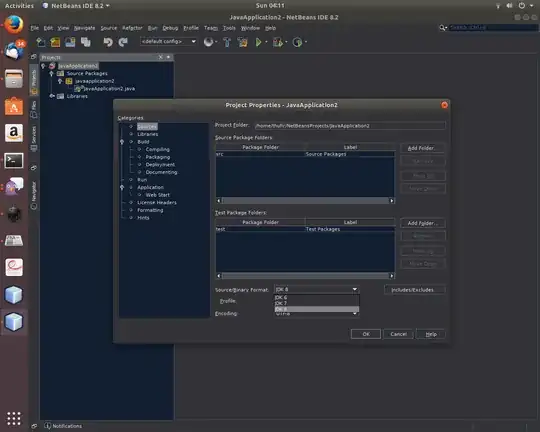Launch Amazon from the dock
Image resolution: width=540 pixels, height=432 pixels.
(14, 133)
